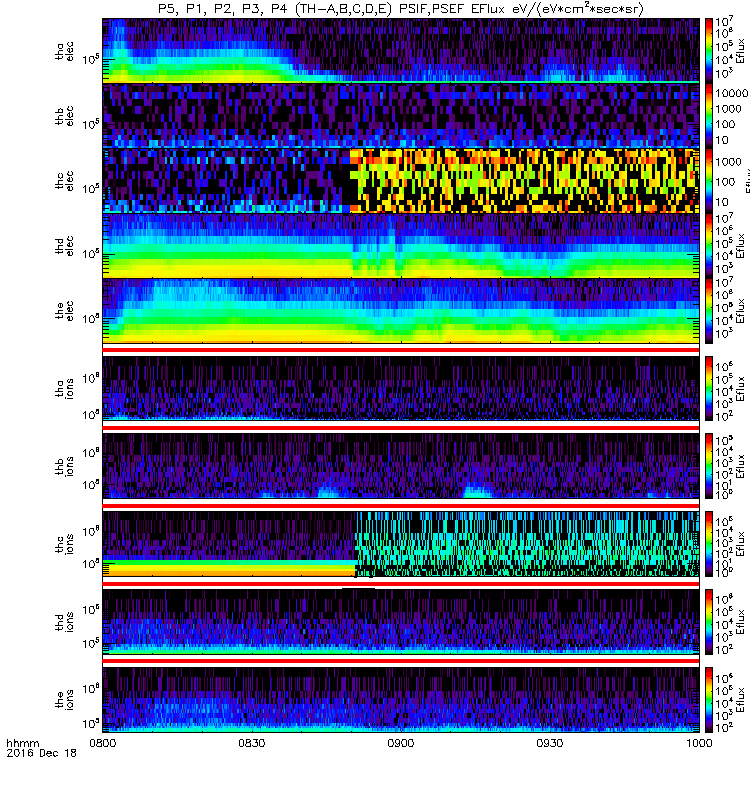Select the 'thd ions' panel label
This screenshot has height=800, width=750.
64,622
